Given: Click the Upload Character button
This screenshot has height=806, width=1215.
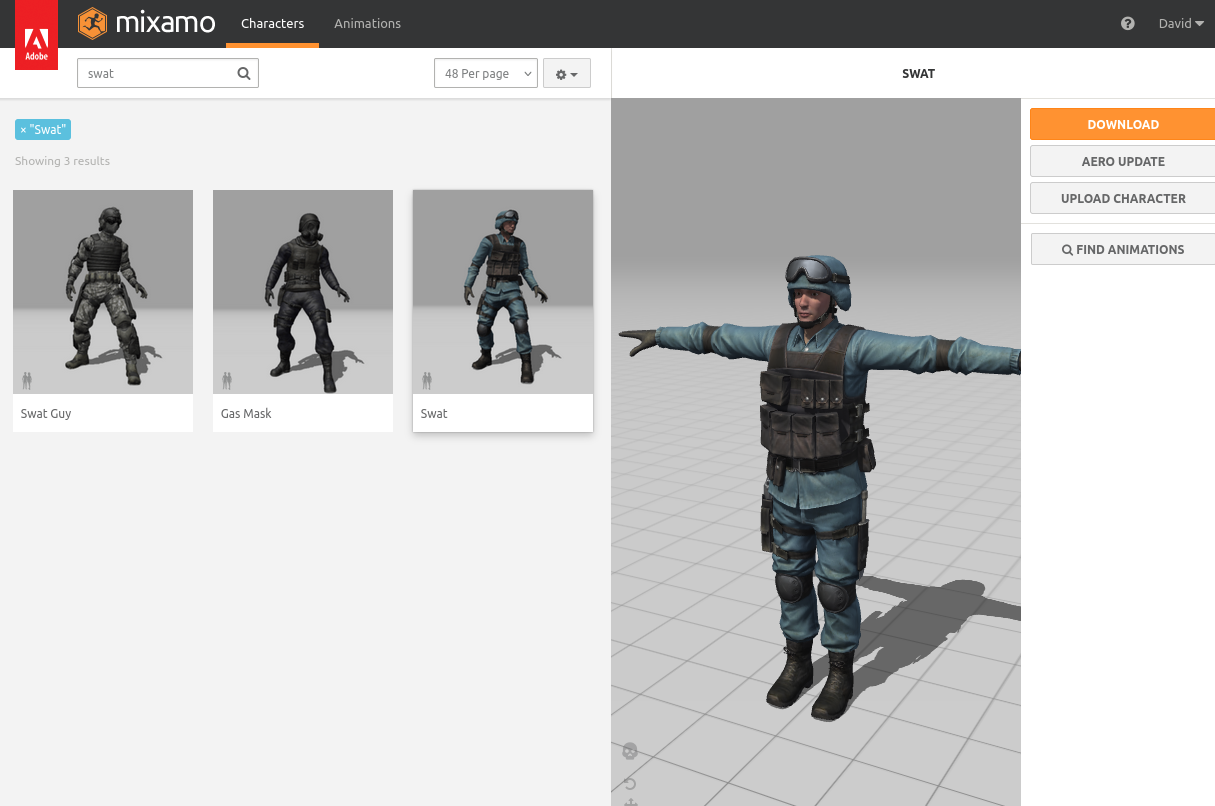Looking at the screenshot, I should 1122,198.
